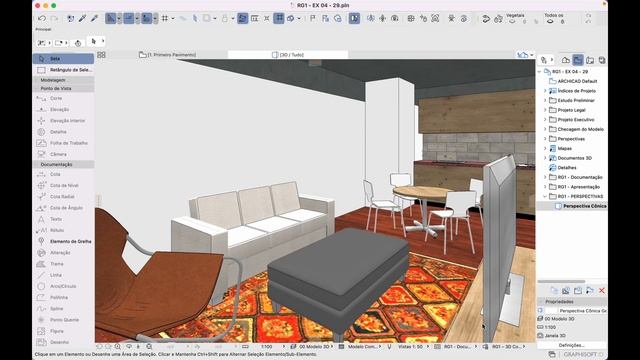Select the Elevação Interior tool
This screenshot has width=640, height=360.
click(63, 121)
